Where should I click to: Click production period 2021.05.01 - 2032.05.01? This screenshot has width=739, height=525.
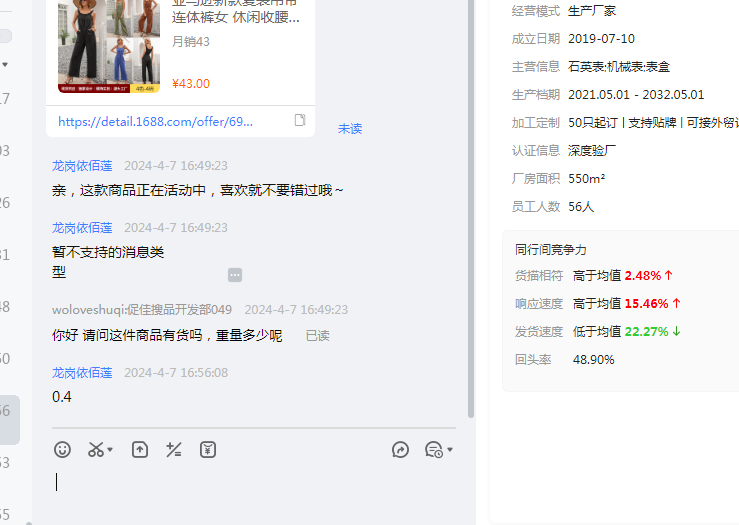[636, 95]
